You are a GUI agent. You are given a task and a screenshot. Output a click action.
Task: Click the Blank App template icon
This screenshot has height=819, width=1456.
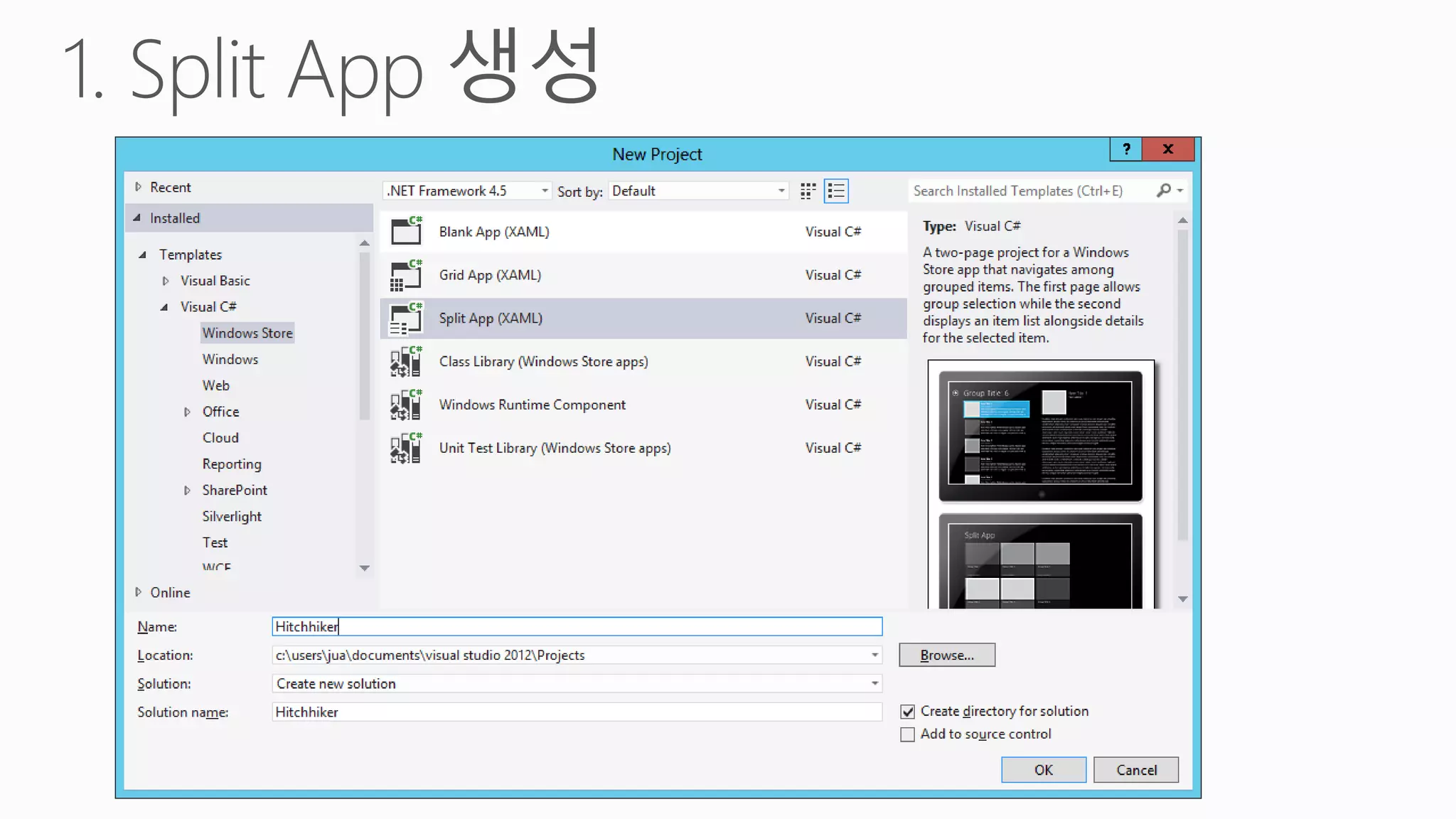[406, 232]
